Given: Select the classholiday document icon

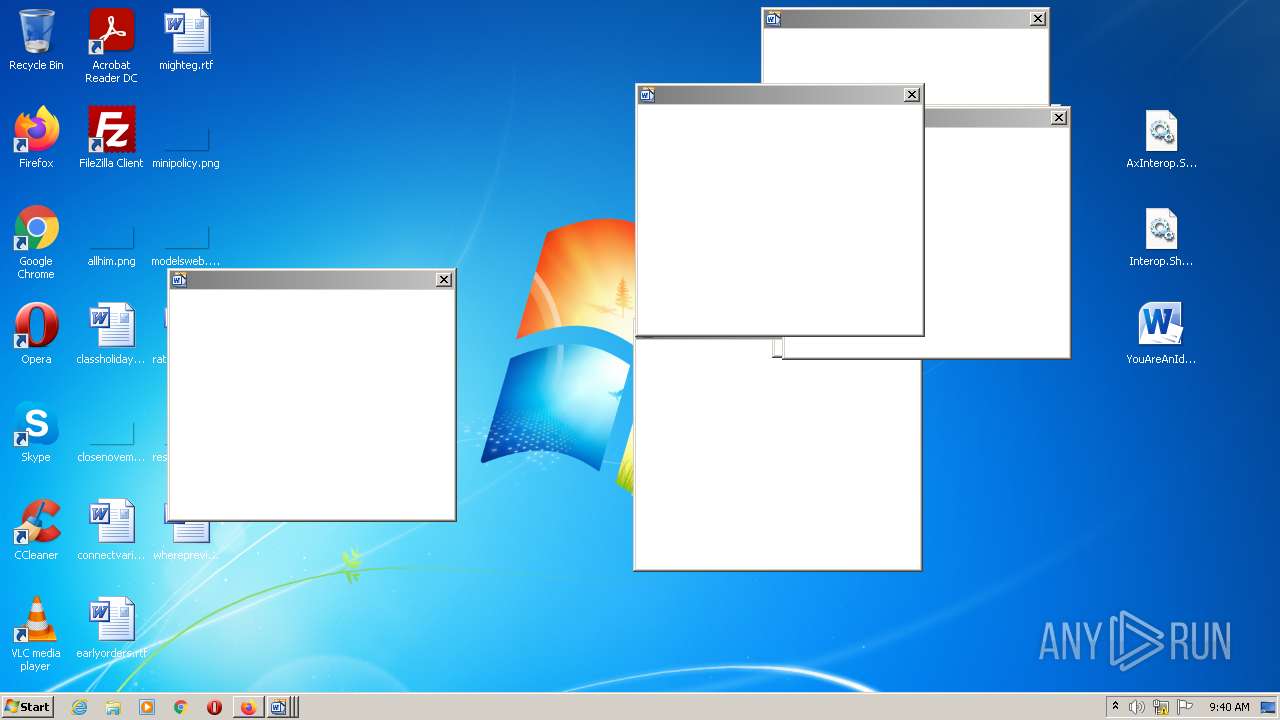Looking at the screenshot, I should pyautogui.click(x=111, y=334).
